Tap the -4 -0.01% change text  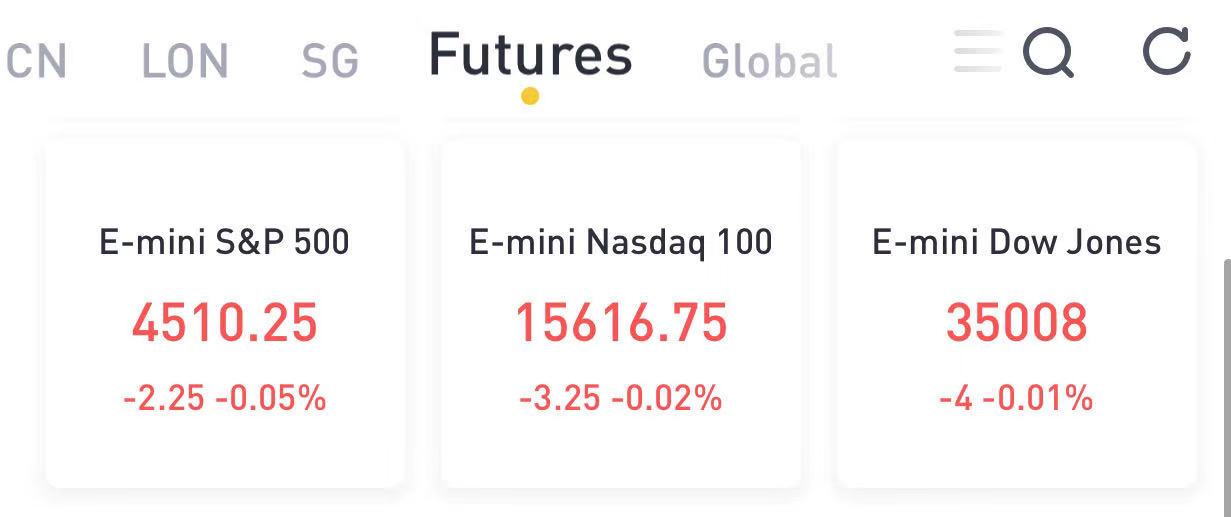click(x=1017, y=398)
